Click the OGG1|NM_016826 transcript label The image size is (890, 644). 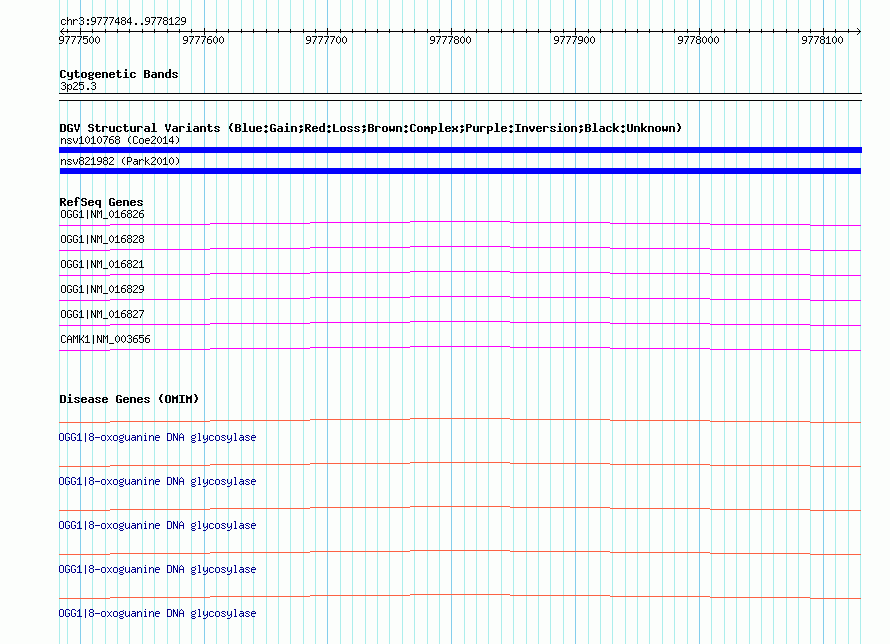[102, 214]
